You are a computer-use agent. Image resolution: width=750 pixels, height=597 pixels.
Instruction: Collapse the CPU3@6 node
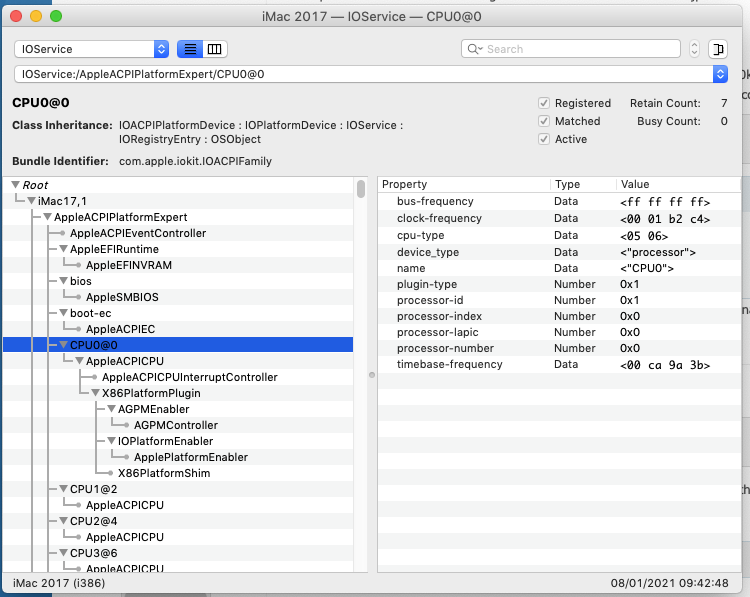[x=63, y=553]
